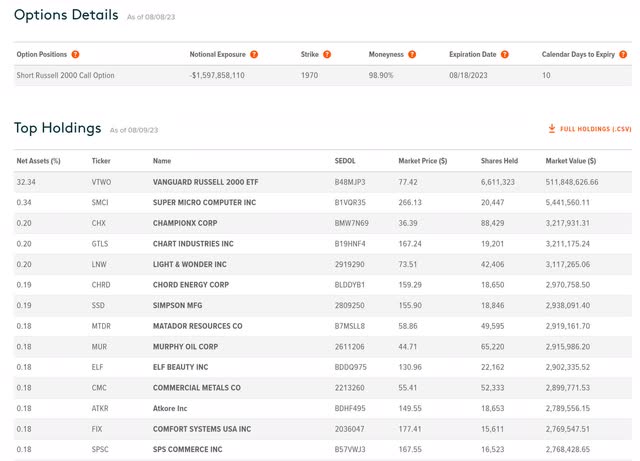Click the CHRD ticker cell
This screenshot has height=461, width=640.
(x=101, y=285)
